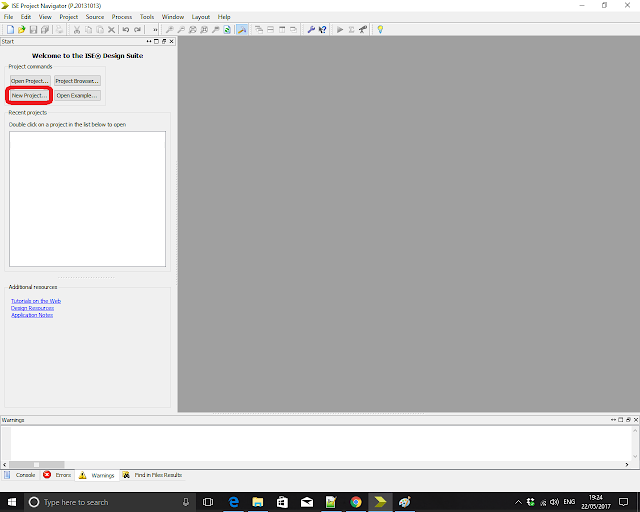This screenshot has height=512, width=640.
Task: Click the Tile Horizontally toolbar icon
Action: [x=270, y=29]
